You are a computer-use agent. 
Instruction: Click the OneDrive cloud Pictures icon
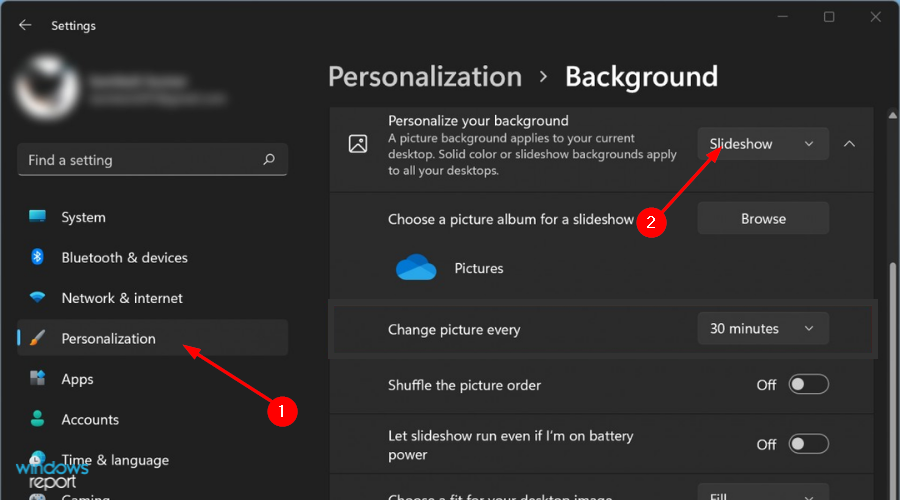click(416, 268)
